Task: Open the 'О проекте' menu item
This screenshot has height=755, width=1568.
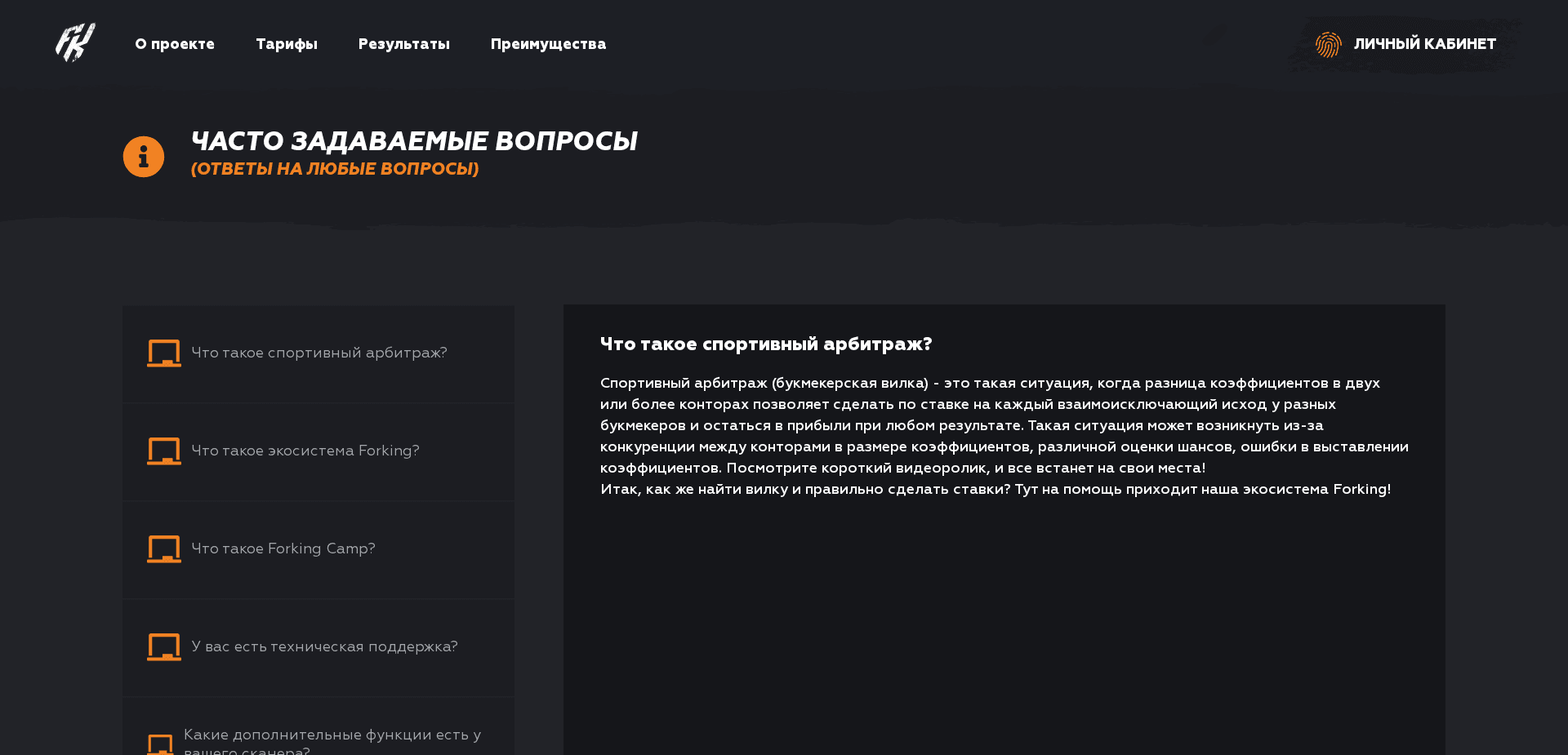Action: tap(175, 44)
